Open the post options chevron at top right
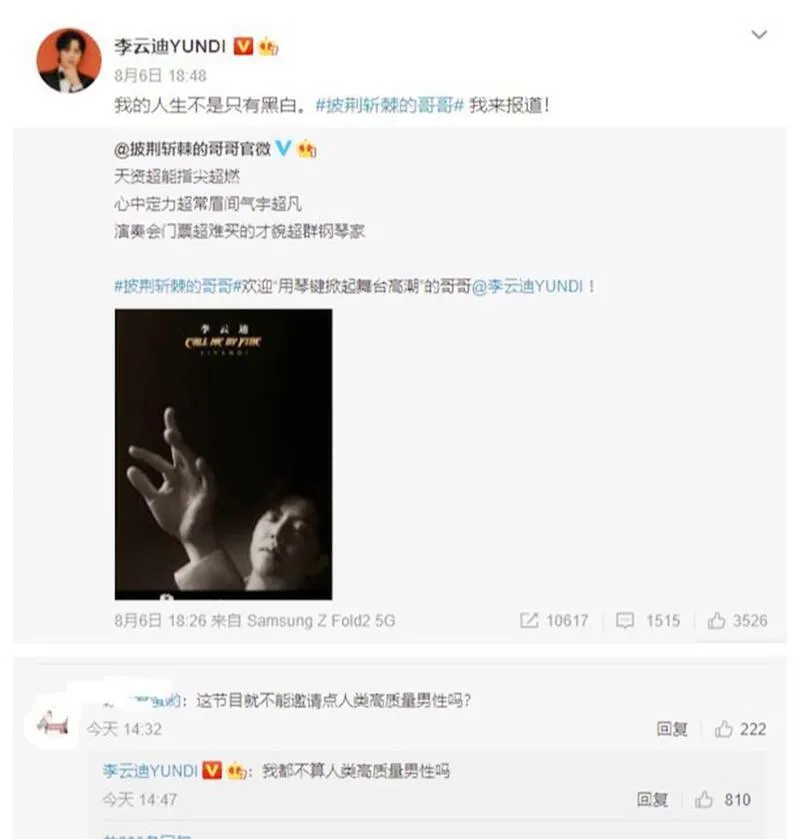Screen dimensions: 800x839 759,35
